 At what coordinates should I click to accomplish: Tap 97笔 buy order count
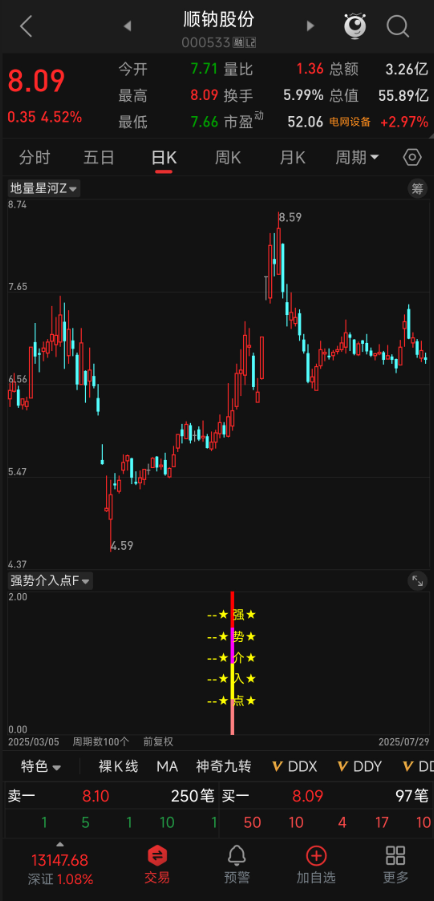coord(412,796)
